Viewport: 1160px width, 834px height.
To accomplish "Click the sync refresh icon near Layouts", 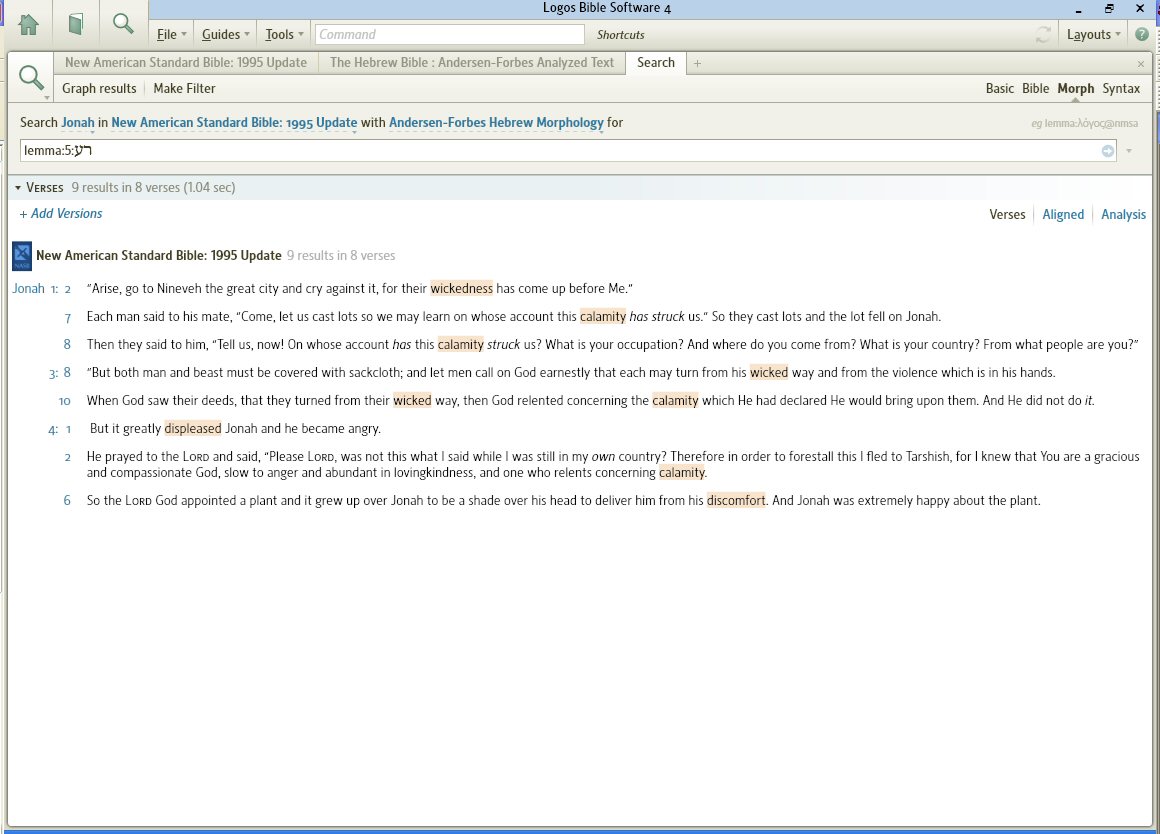I will 1043,34.
